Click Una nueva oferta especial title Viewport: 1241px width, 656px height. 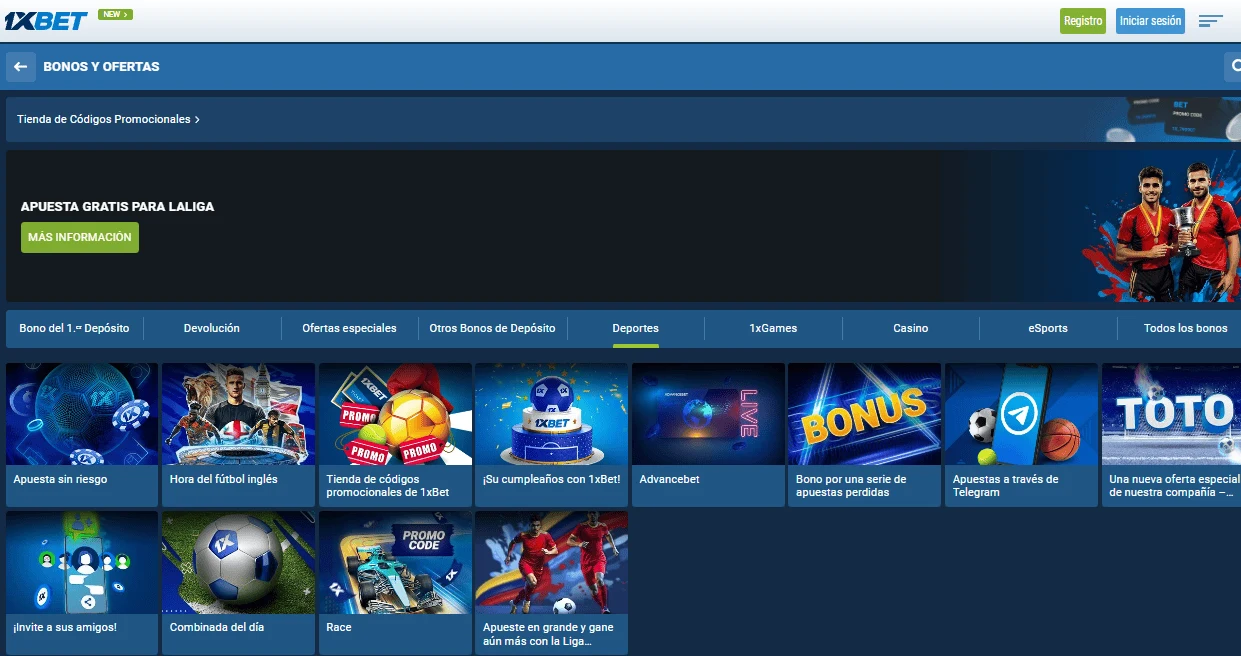pyautogui.click(x=1174, y=486)
